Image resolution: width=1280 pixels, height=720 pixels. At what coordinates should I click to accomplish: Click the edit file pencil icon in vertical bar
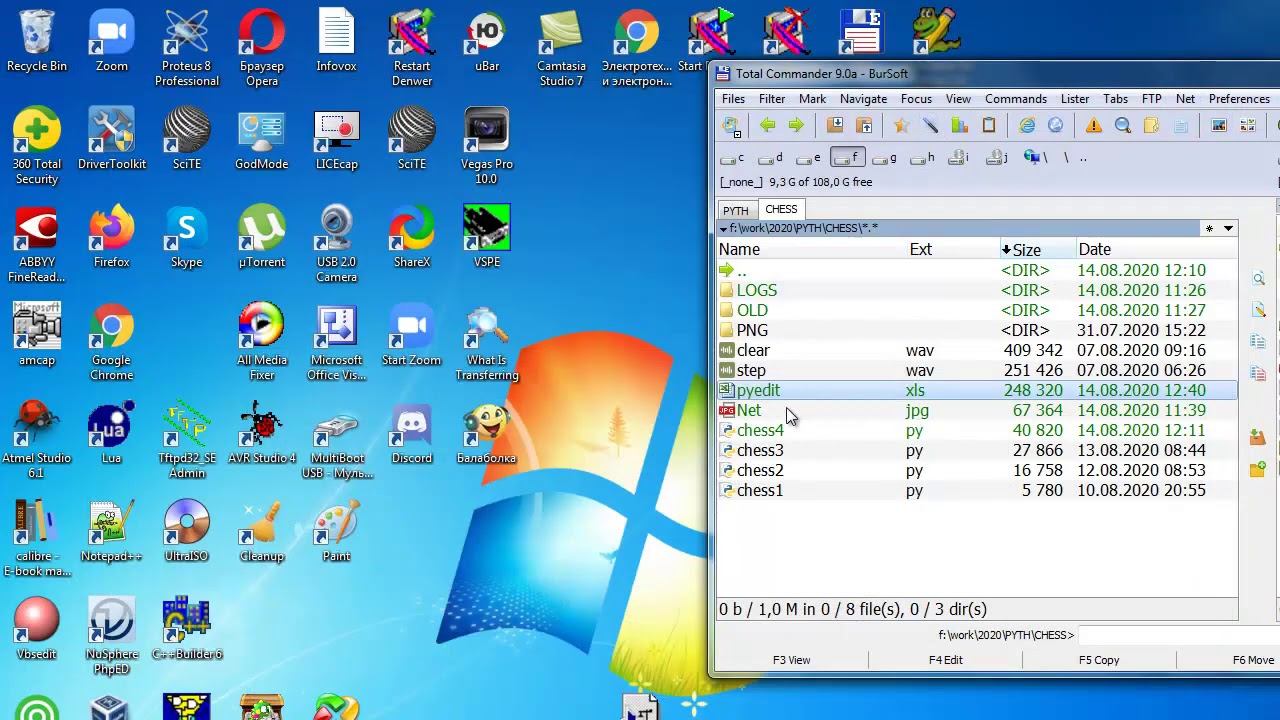point(1258,311)
